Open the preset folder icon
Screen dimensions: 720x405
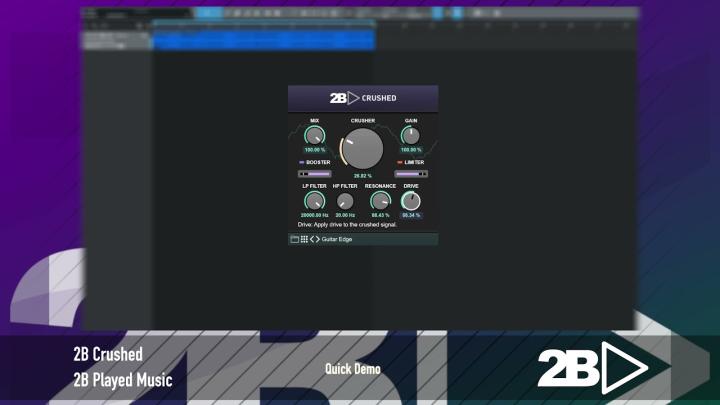295,239
